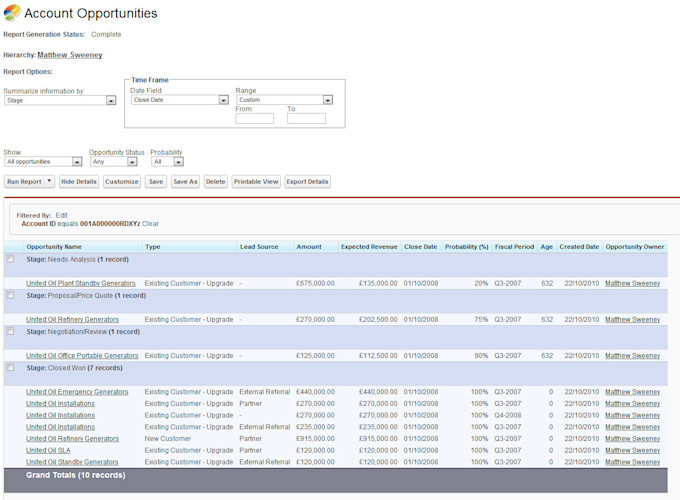Click the Save As button
Image resolution: width=680 pixels, height=500 pixels.
click(x=185, y=181)
